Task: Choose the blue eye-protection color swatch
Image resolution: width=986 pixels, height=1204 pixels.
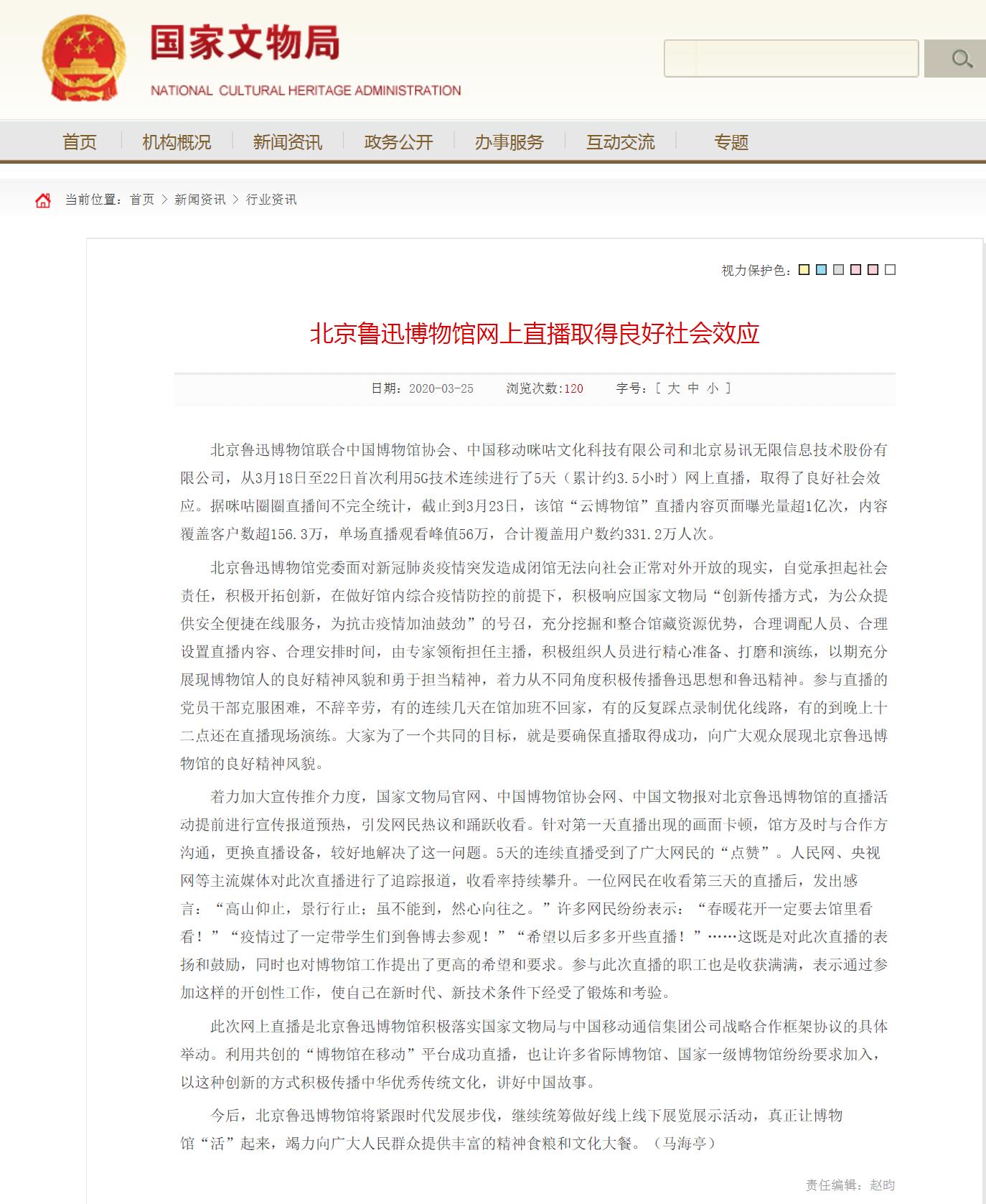Action: pos(822,270)
